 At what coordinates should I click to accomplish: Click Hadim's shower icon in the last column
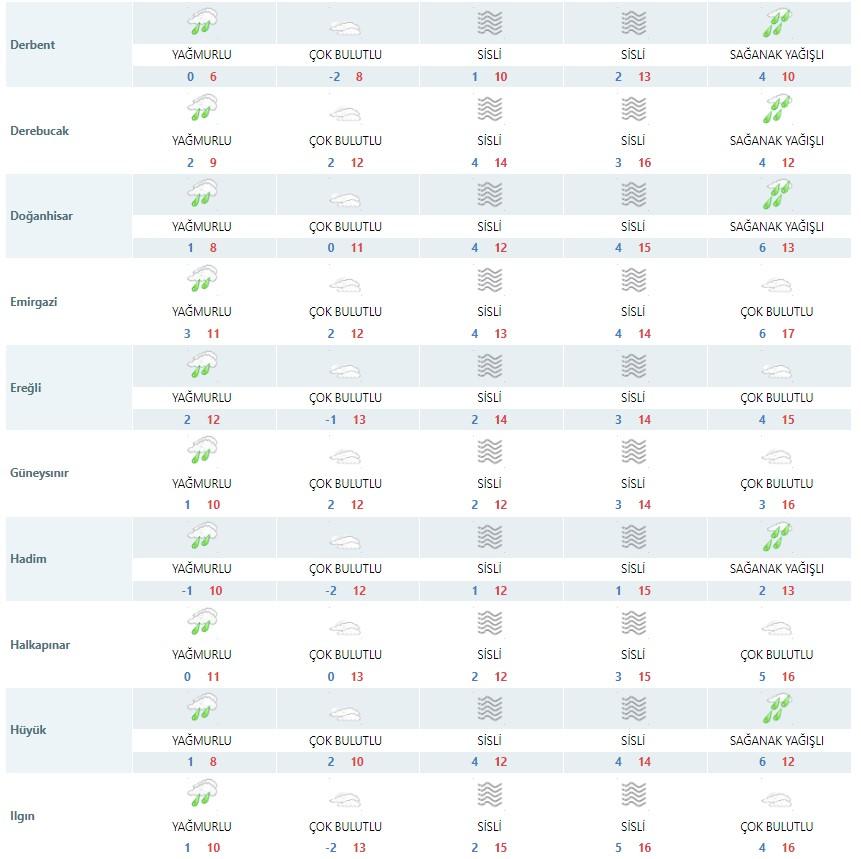click(x=777, y=537)
